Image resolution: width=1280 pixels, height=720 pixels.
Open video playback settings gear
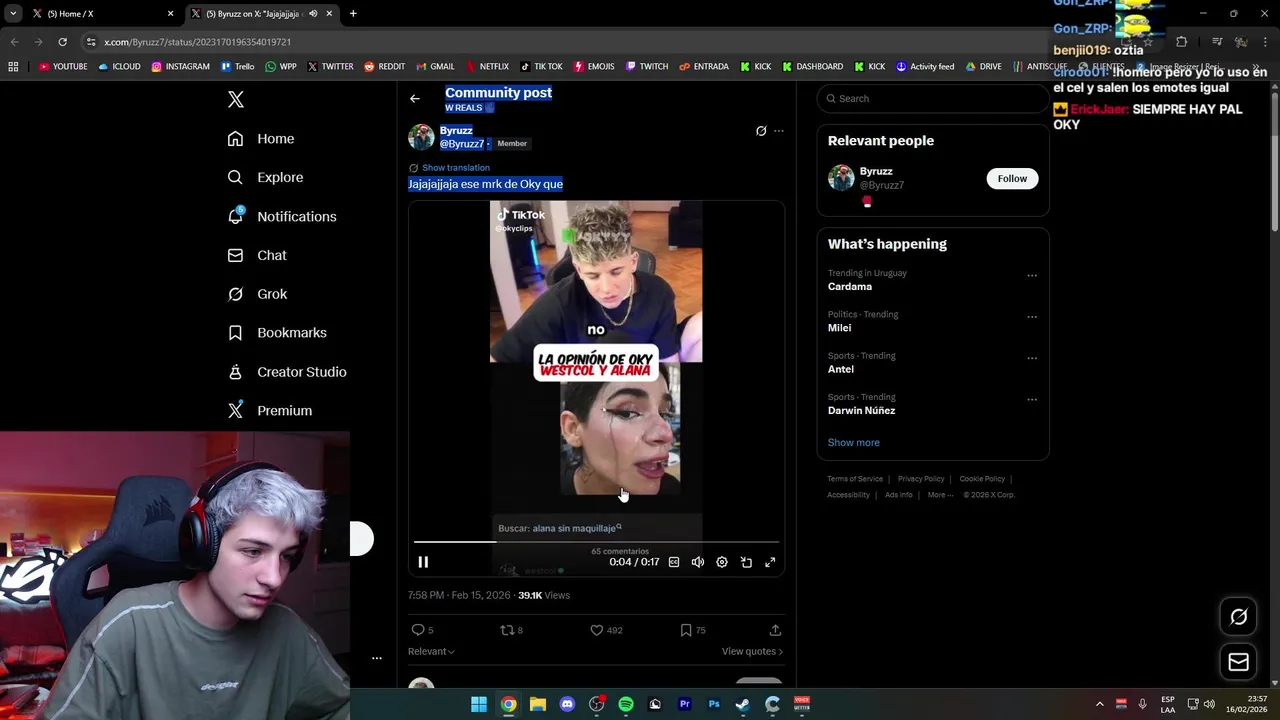tap(722, 562)
